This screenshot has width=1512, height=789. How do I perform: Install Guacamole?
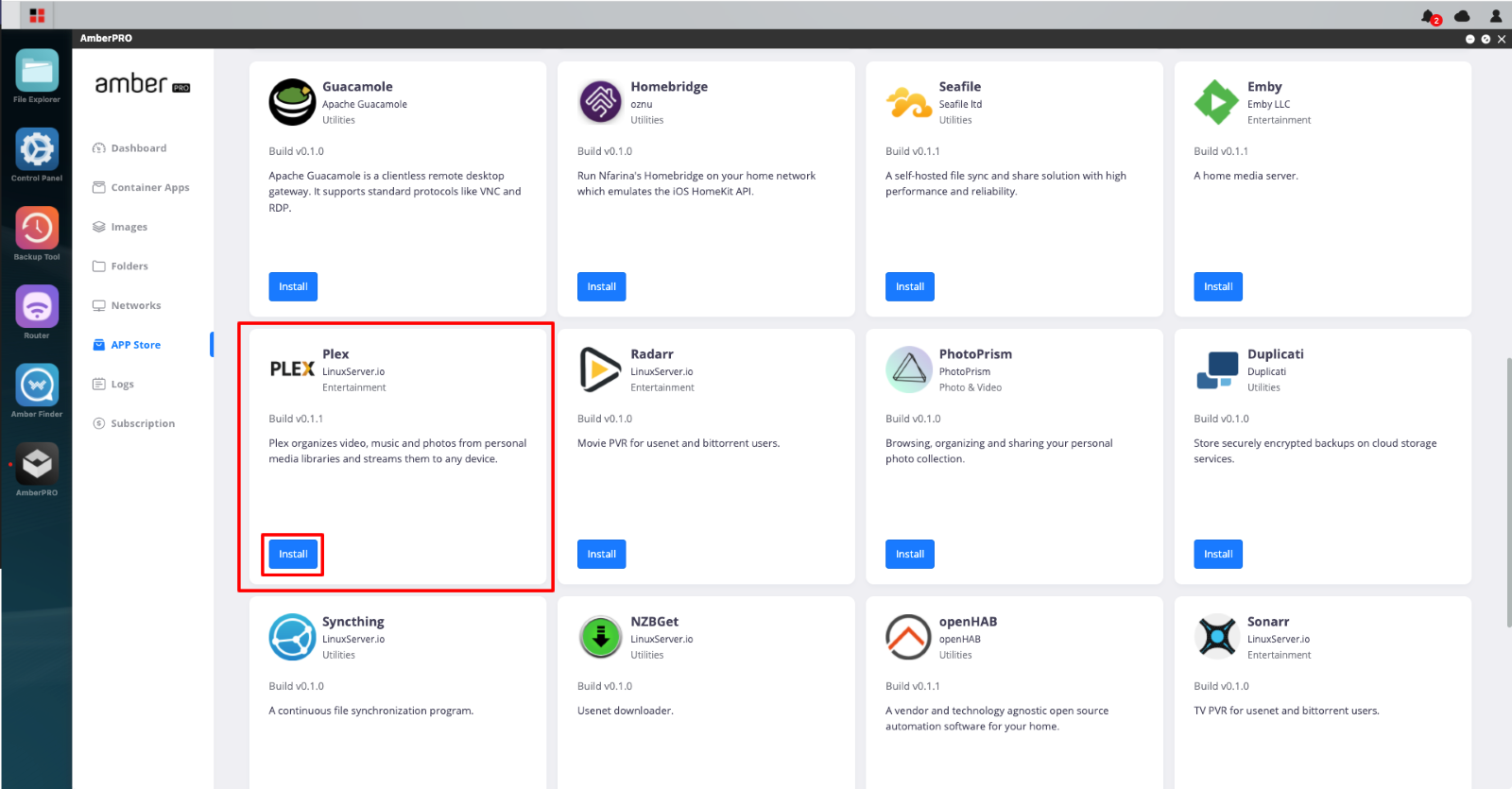click(x=293, y=286)
